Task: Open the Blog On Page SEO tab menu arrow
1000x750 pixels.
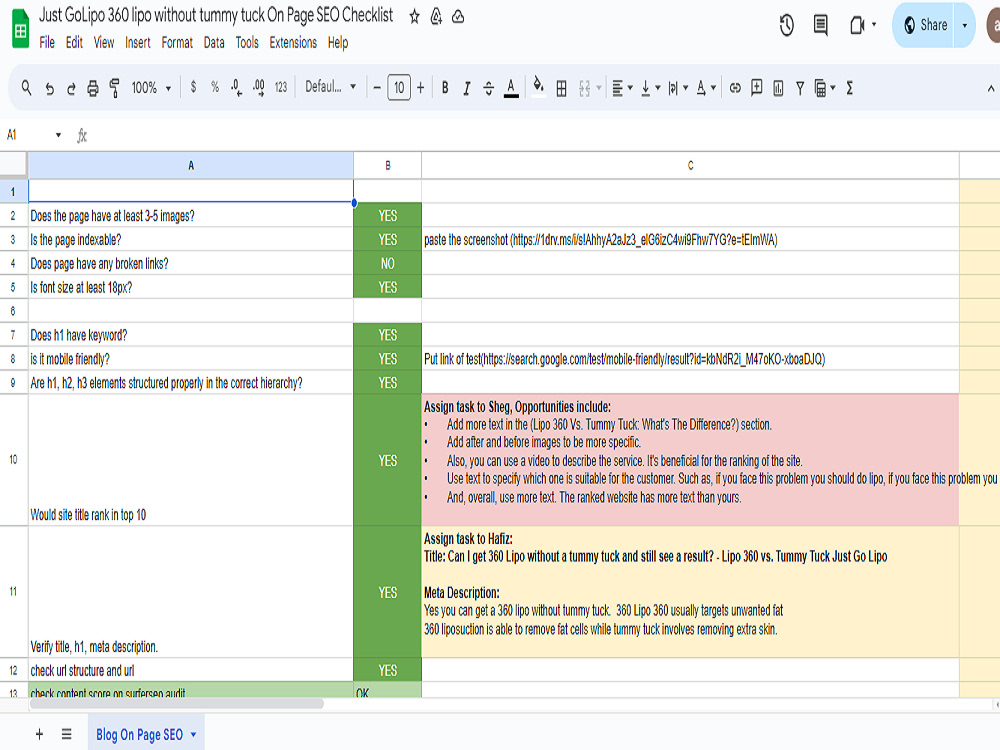Action: point(193,735)
